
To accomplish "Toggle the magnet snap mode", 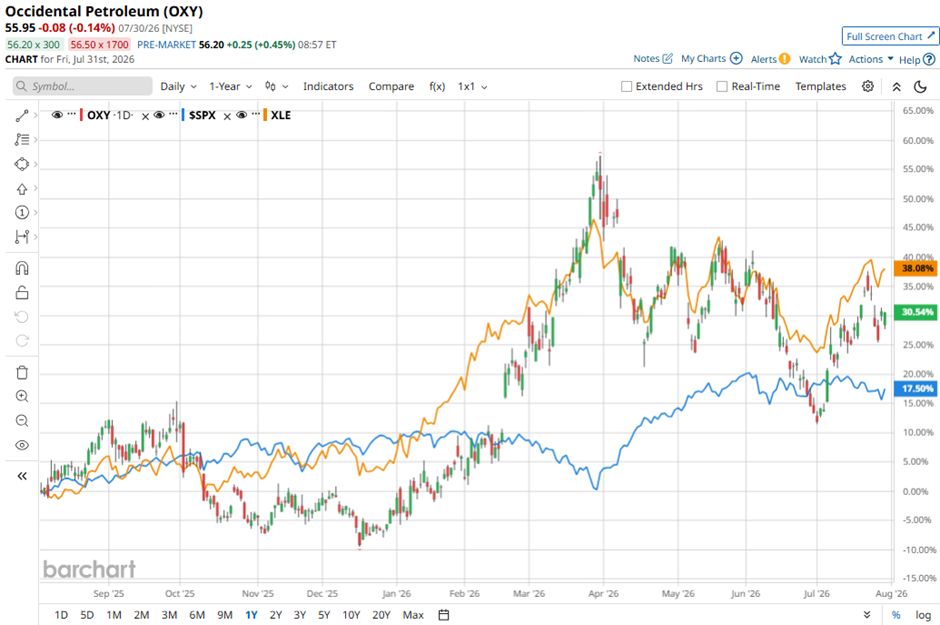I will [x=22, y=268].
